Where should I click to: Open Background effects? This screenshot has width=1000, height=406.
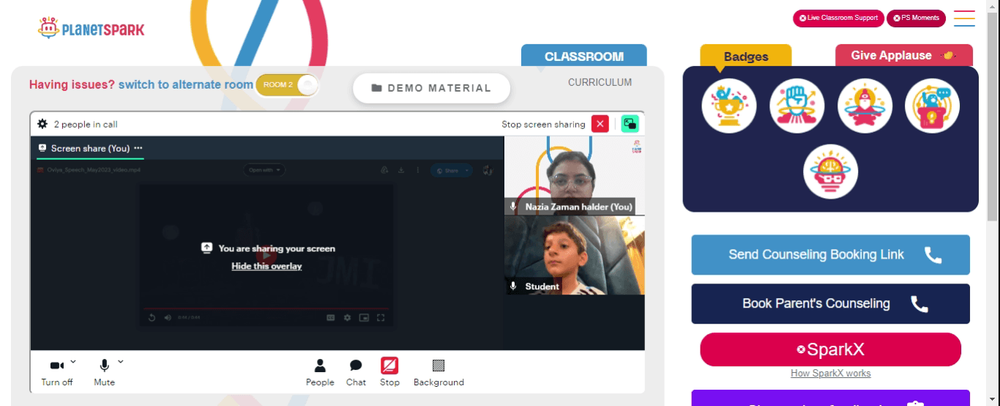tap(438, 372)
